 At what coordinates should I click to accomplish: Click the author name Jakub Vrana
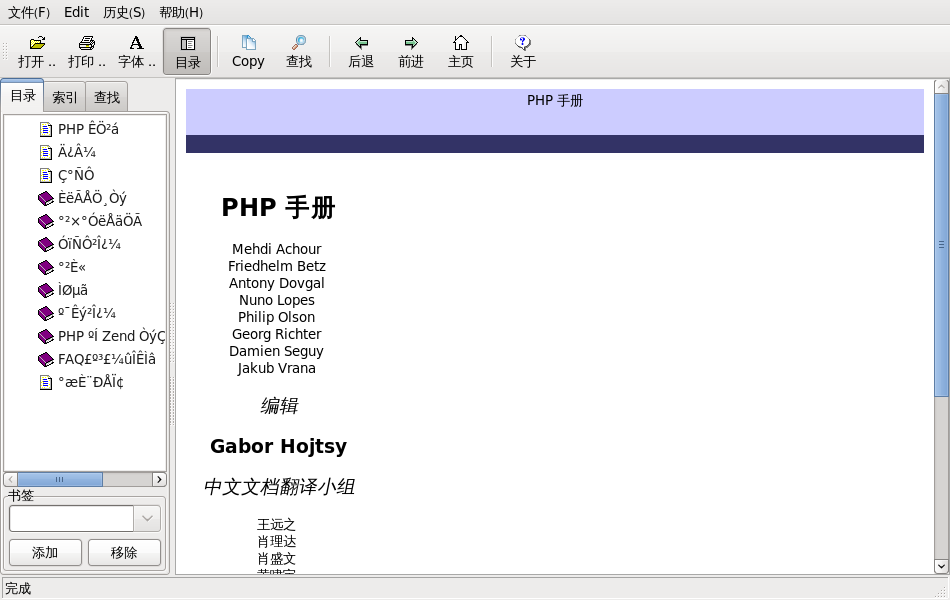(276, 368)
